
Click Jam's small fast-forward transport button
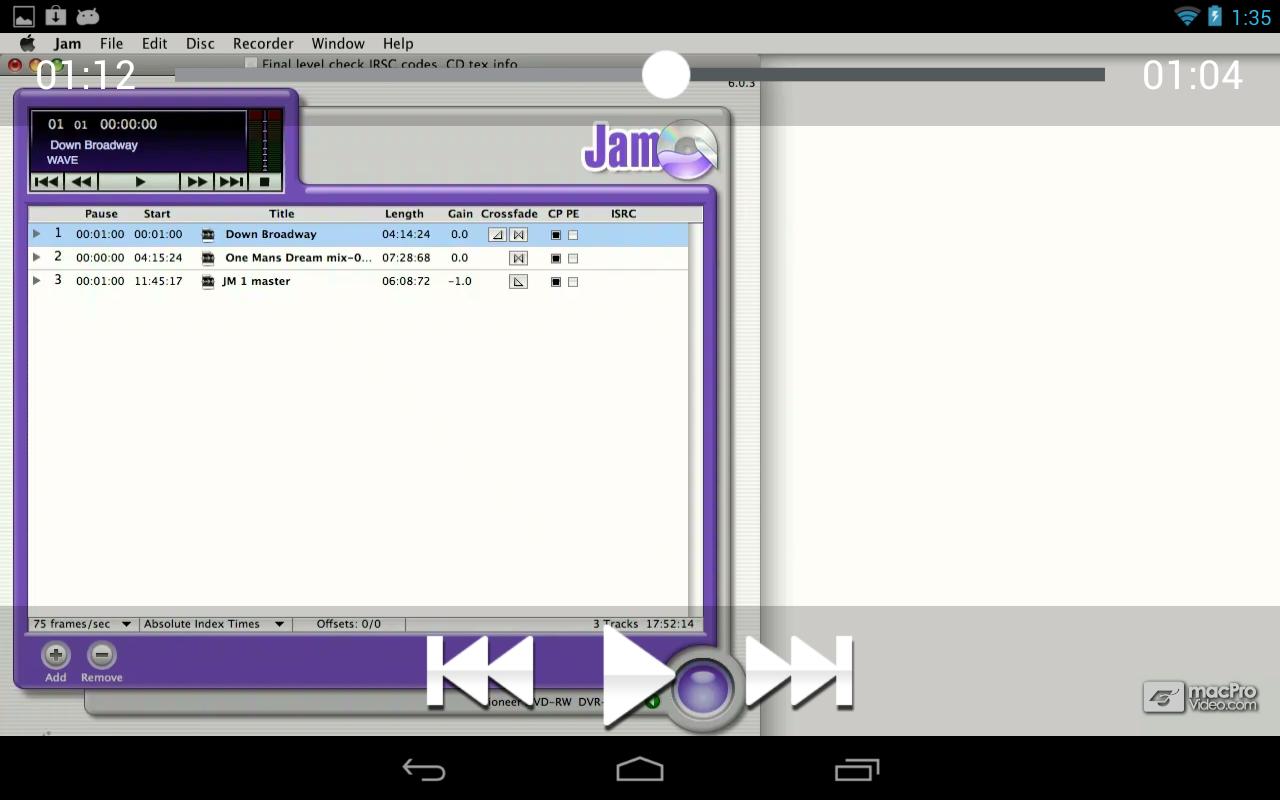coord(197,181)
